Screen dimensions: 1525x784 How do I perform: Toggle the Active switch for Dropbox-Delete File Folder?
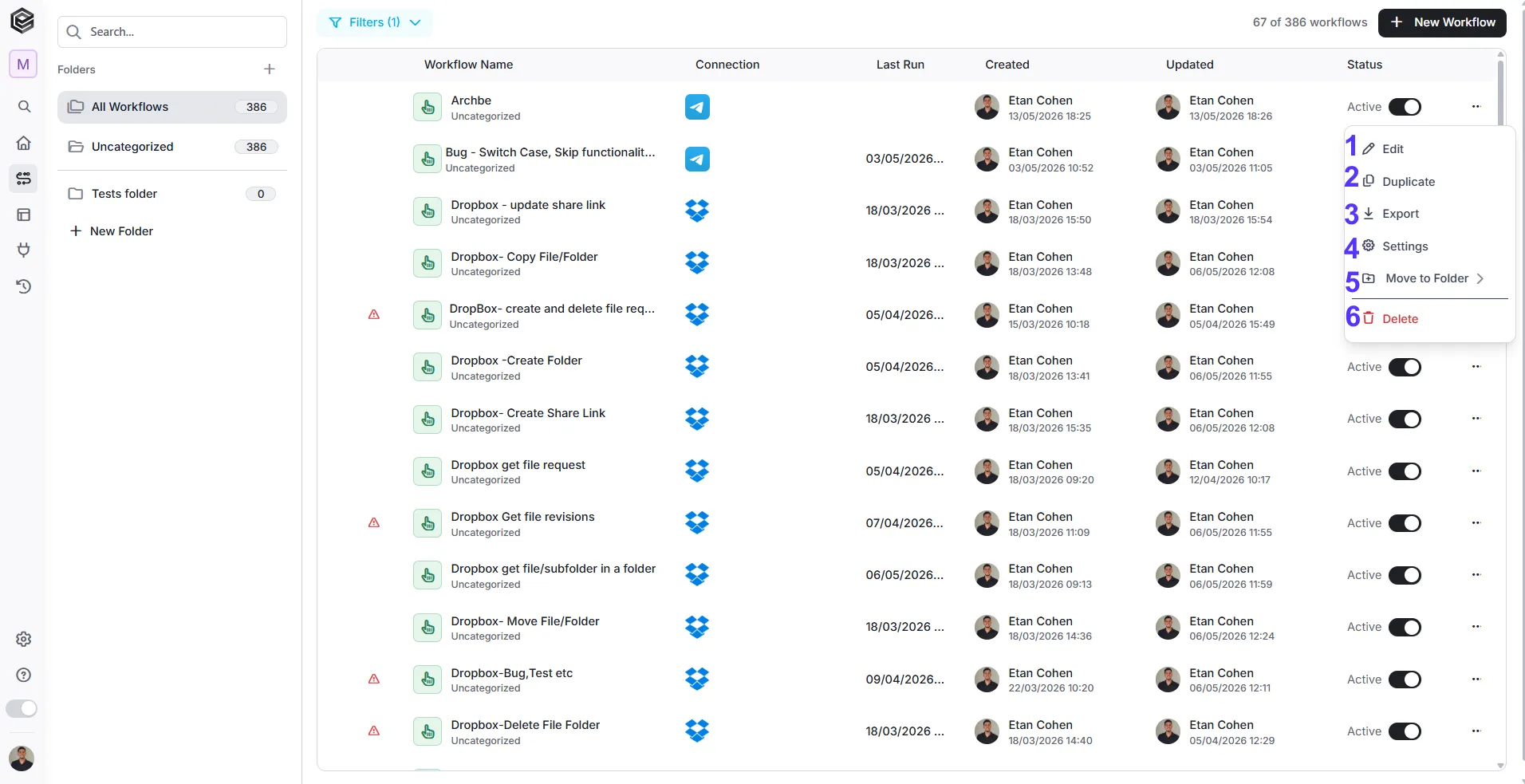[x=1405, y=731]
